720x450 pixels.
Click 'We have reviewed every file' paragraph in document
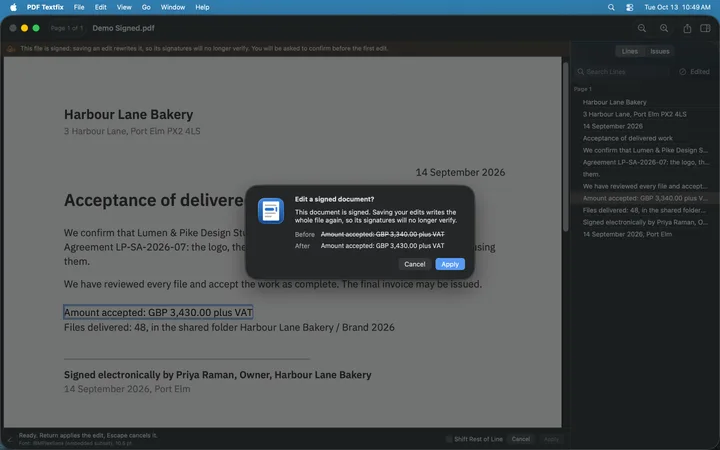[x=273, y=284]
